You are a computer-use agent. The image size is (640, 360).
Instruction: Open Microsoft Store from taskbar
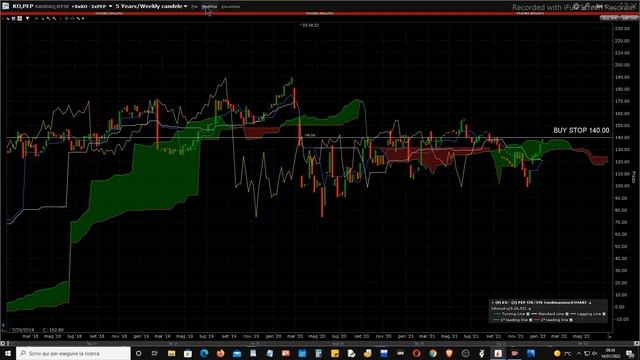[188, 353]
